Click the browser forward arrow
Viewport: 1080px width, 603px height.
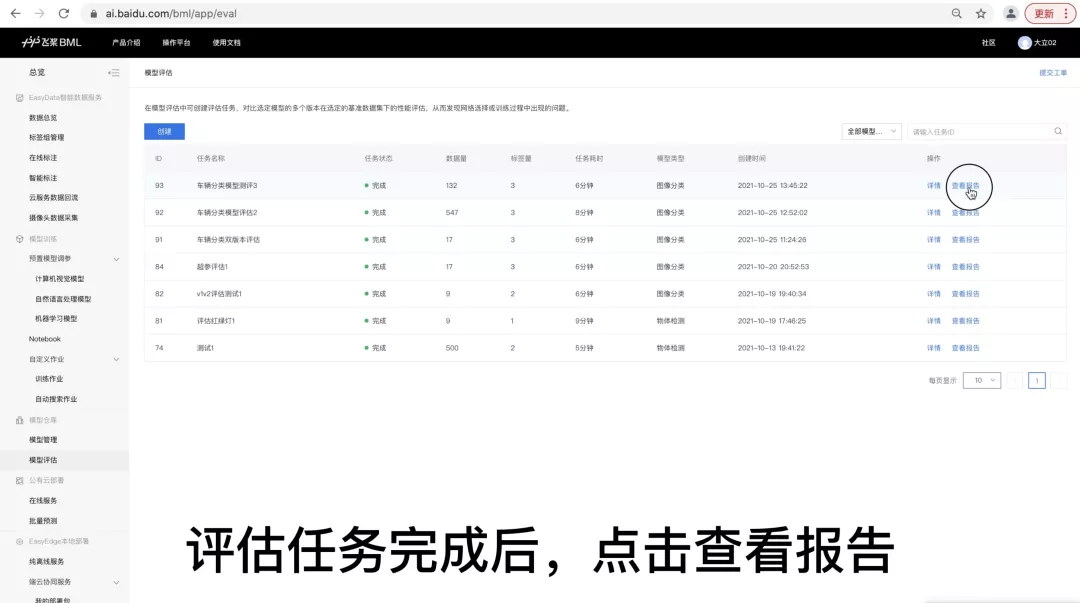39,13
